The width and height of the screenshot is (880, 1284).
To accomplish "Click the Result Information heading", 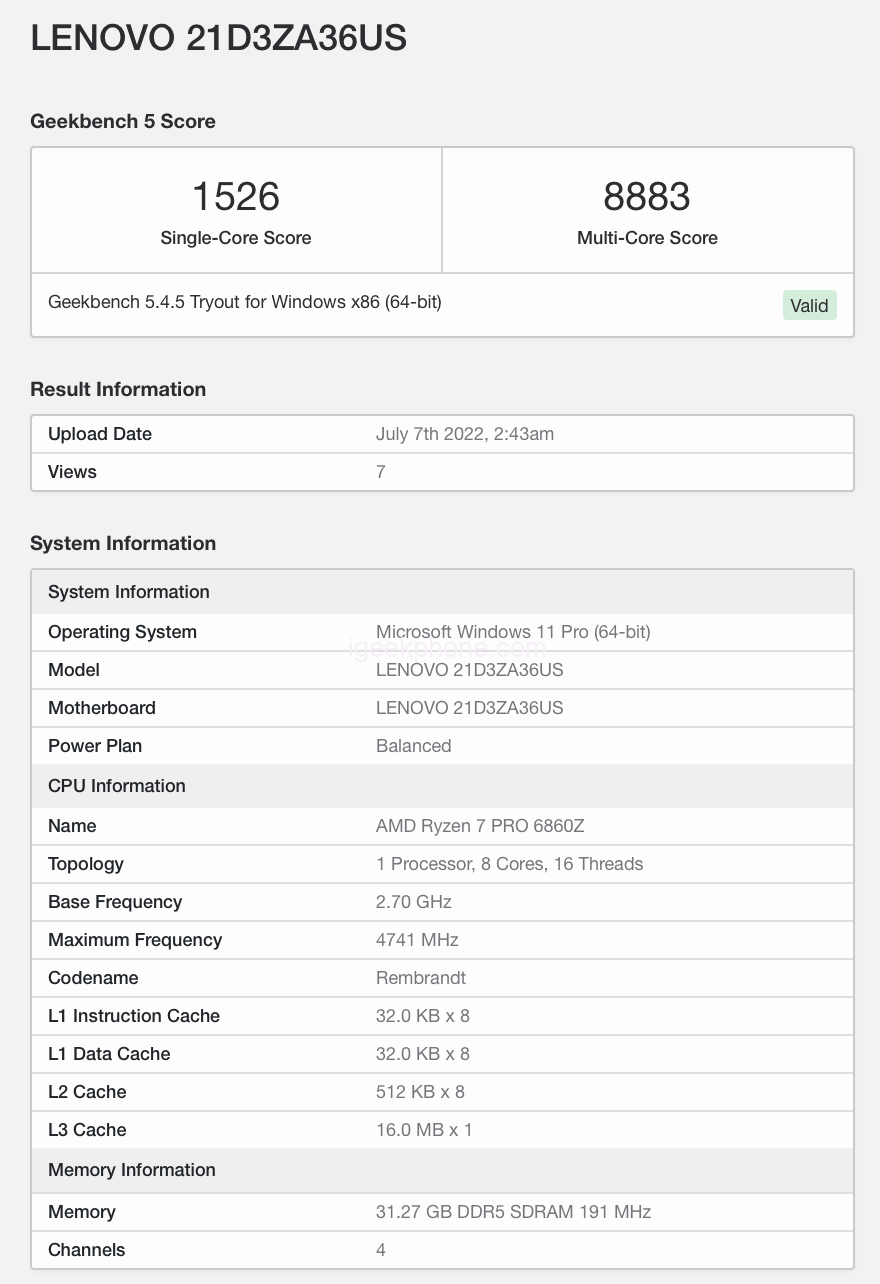I will coord(118,389).
